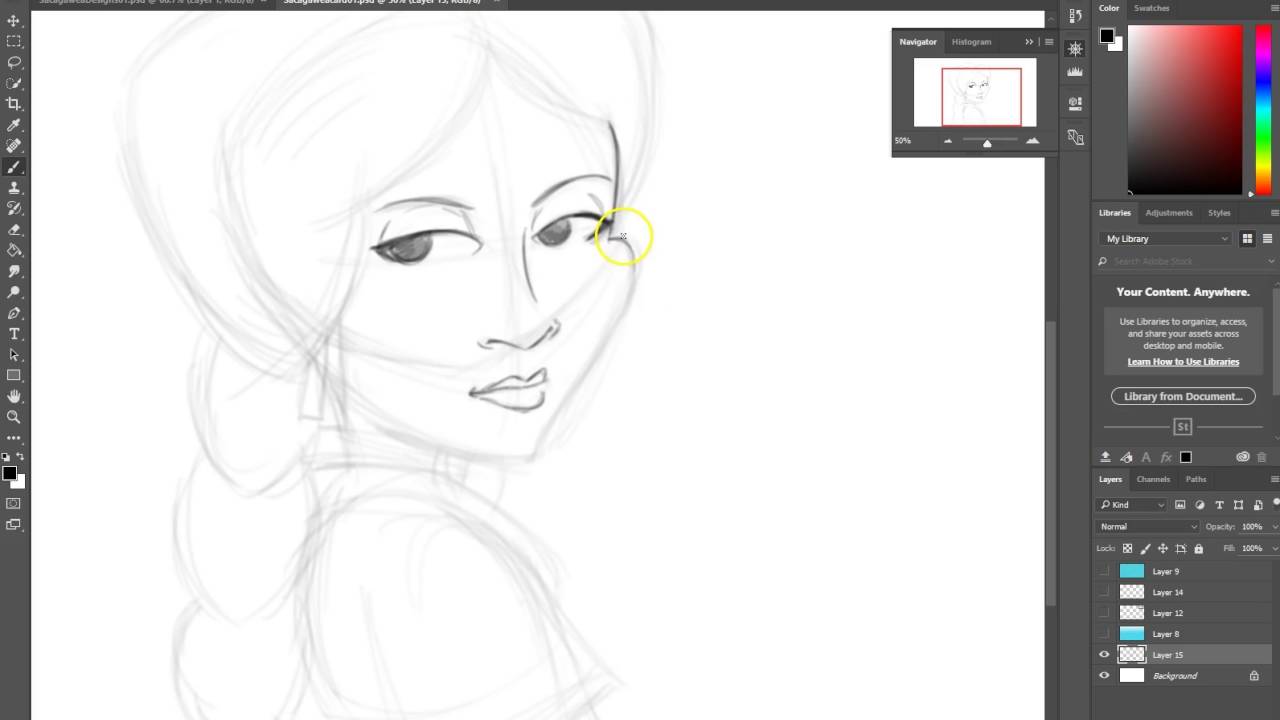Select the Paint Bucket tool
This screenshot has width=1280, height=720.
coord(14,251)
